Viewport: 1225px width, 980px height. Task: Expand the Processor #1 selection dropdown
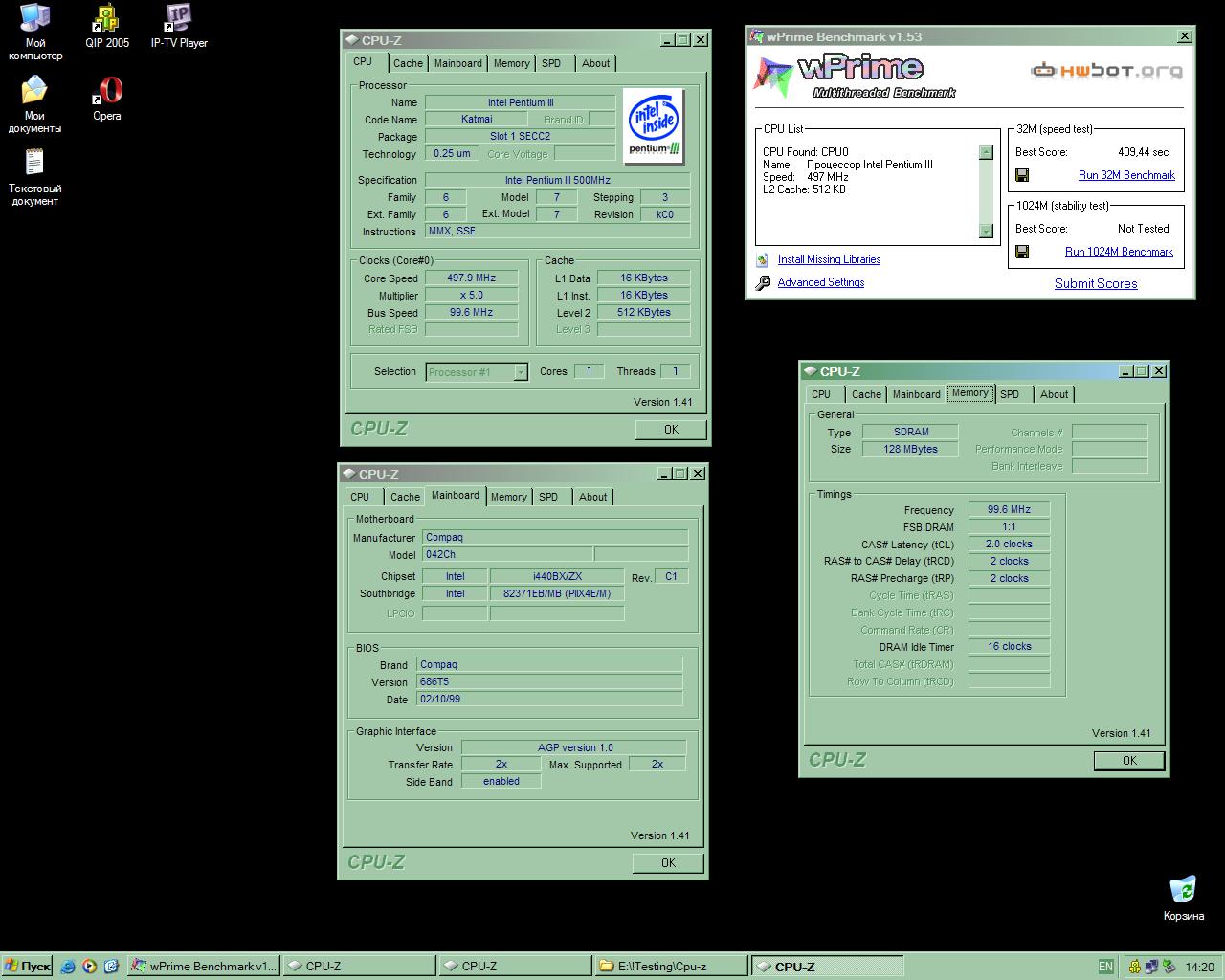[x=521, y=372]
